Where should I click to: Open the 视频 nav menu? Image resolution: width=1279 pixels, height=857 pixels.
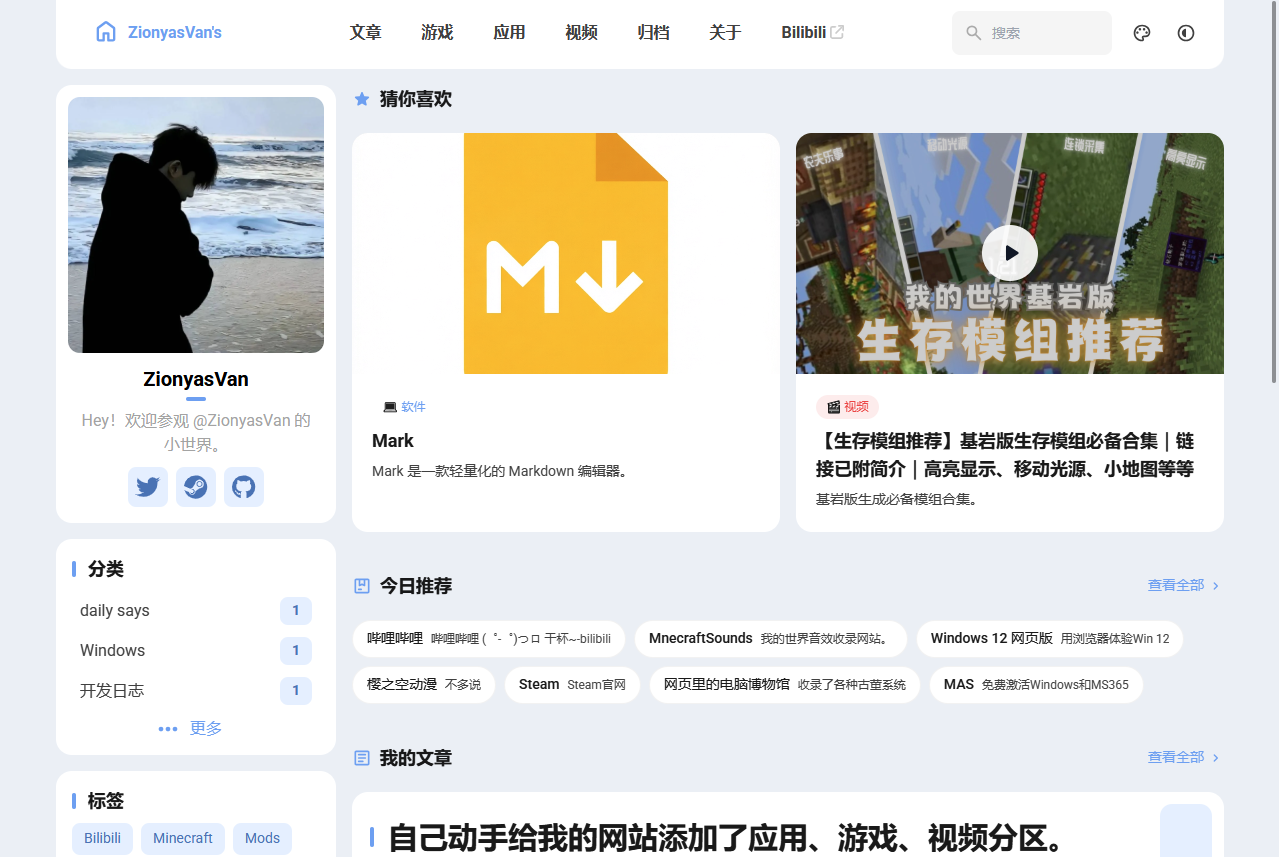click(x=582, y=33)
